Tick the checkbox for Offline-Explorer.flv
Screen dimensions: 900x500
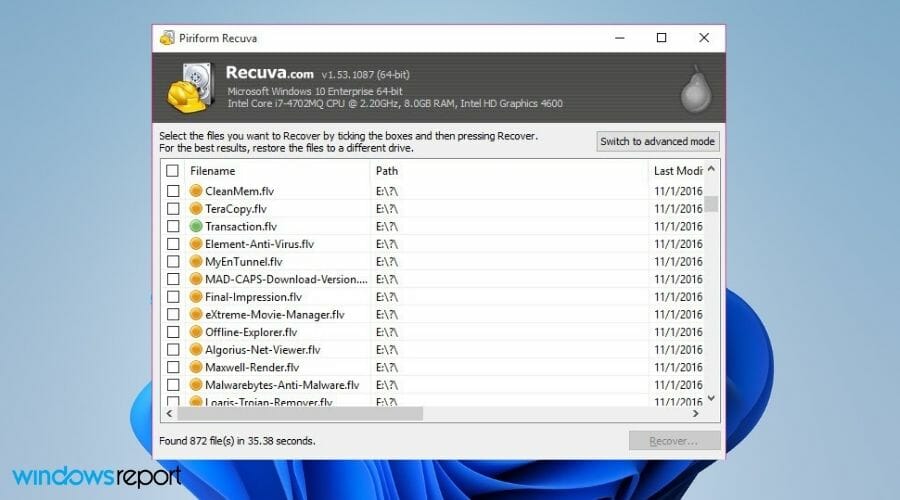point(173,332)
